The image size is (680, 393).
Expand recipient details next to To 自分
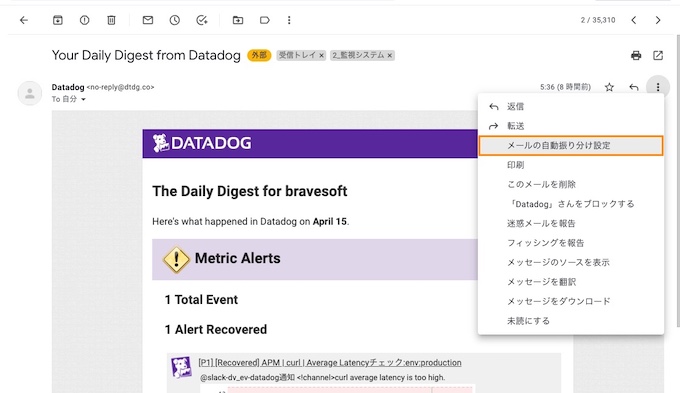coord(83,99)
